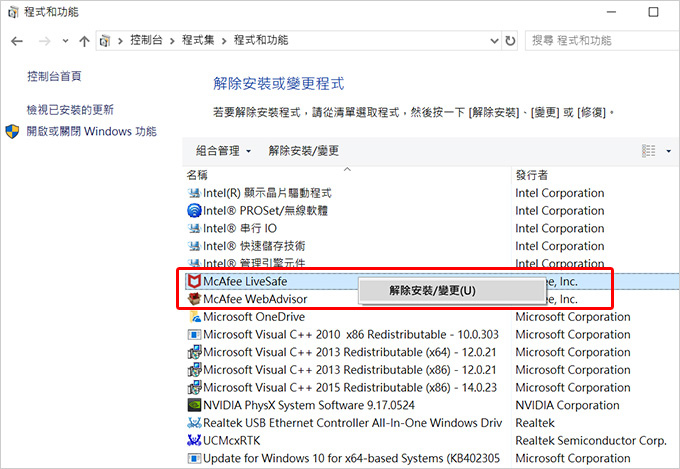Click Realtek Semiconductor Corp. publisher cell

point(591,441)
